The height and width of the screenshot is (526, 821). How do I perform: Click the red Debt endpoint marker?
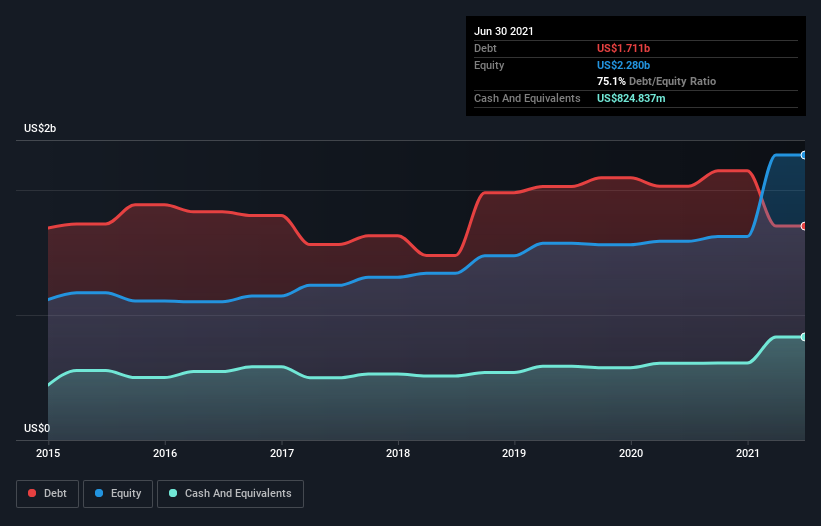click(803, 226)
